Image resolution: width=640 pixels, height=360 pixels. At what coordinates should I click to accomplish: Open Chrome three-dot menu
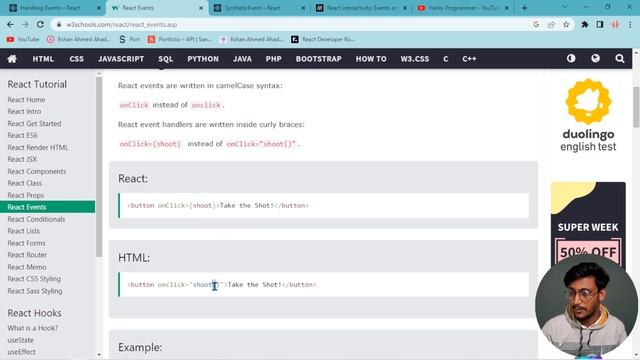(630, 24)
